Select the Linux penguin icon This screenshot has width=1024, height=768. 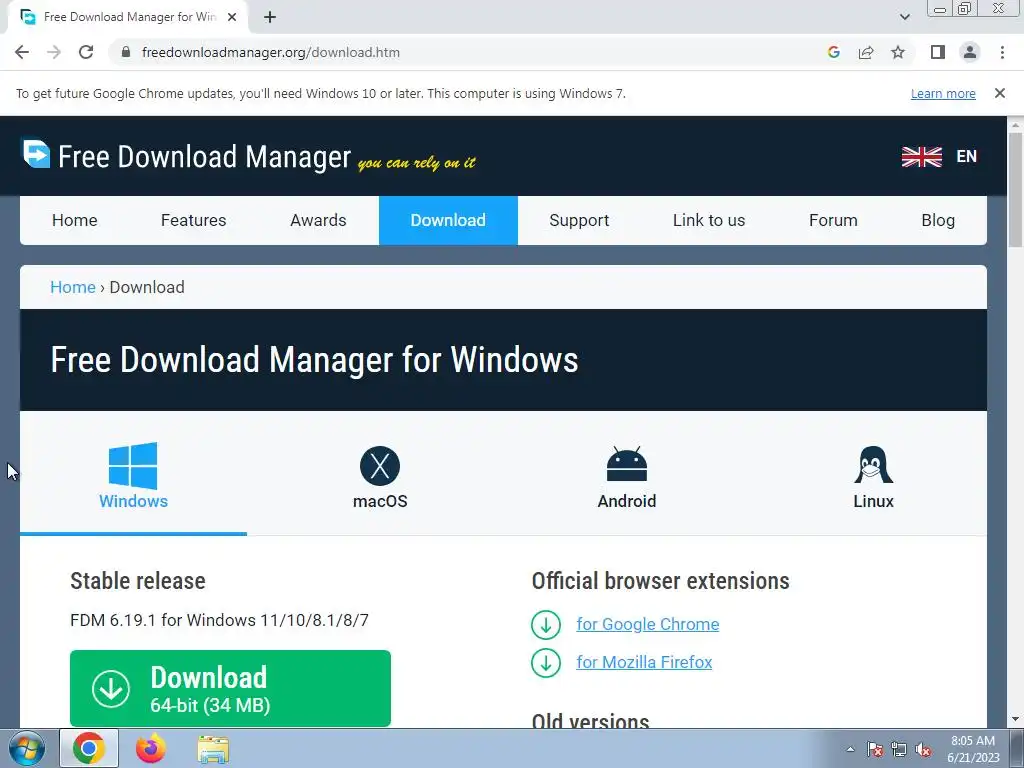pos(873,464)
